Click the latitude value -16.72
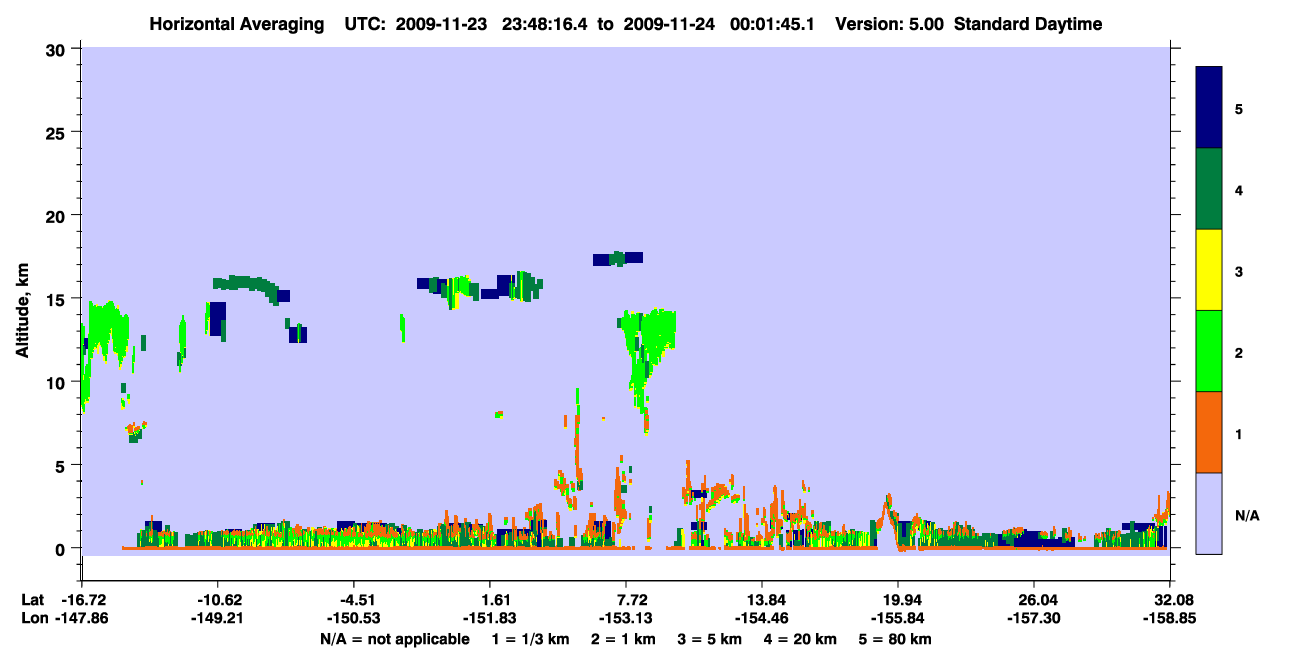 [82, 600]
